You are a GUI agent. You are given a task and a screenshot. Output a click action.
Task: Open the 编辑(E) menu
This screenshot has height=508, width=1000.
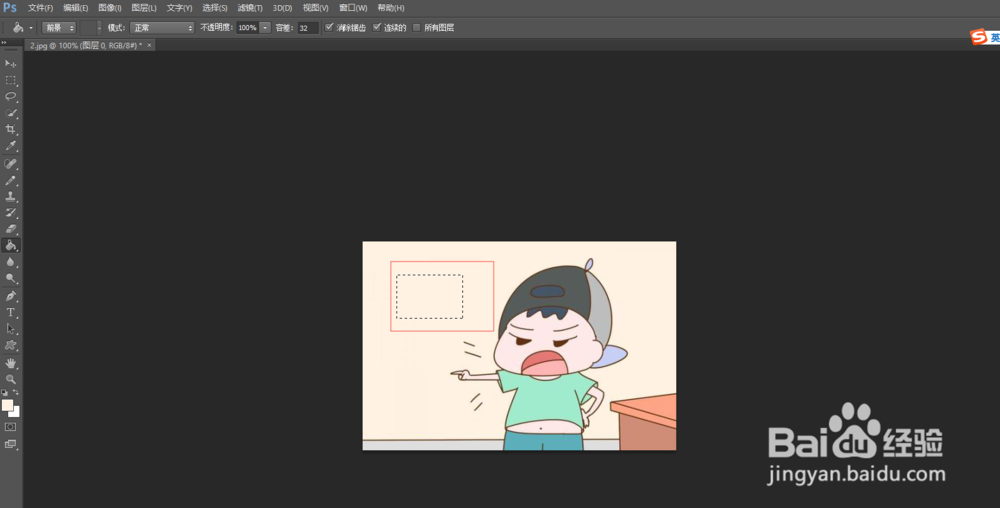(75, 8)
